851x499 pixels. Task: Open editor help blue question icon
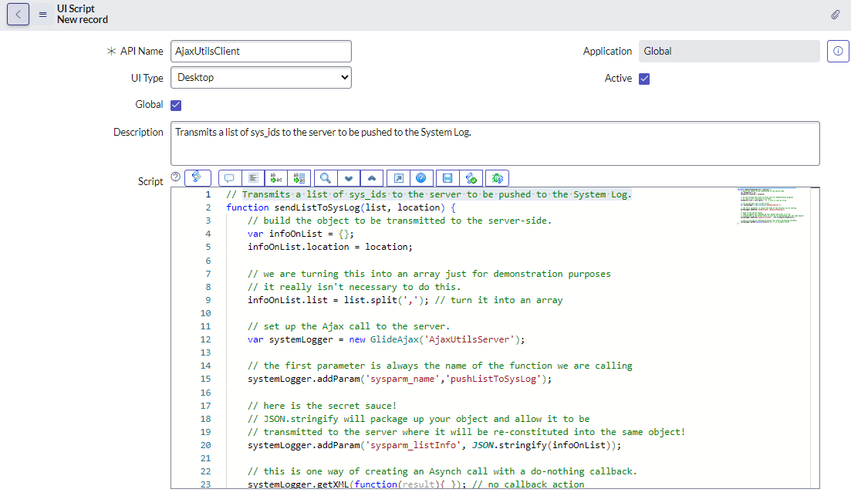(x=421, y=178)
